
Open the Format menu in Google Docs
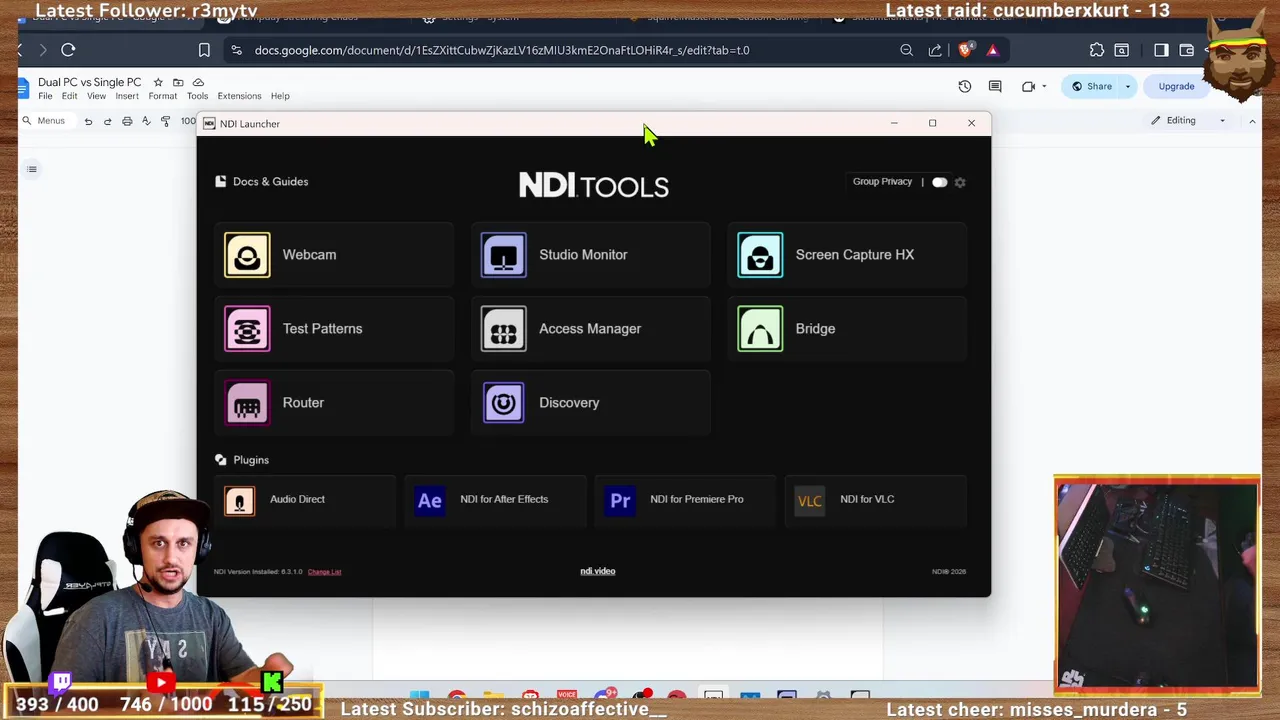pos(162,96)
